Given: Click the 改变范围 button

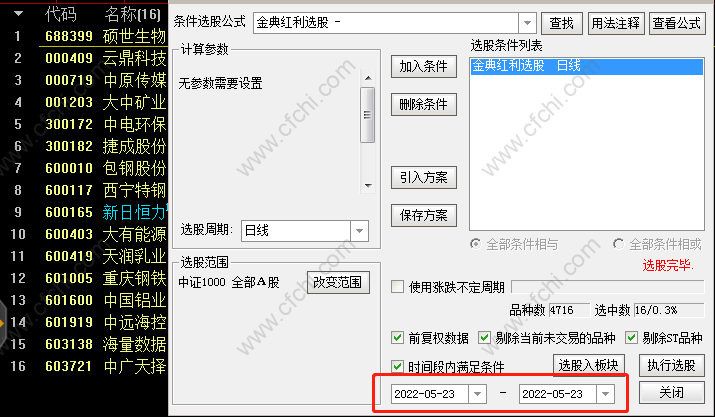Looking at the screenshot, I should [x=338, y=282].
